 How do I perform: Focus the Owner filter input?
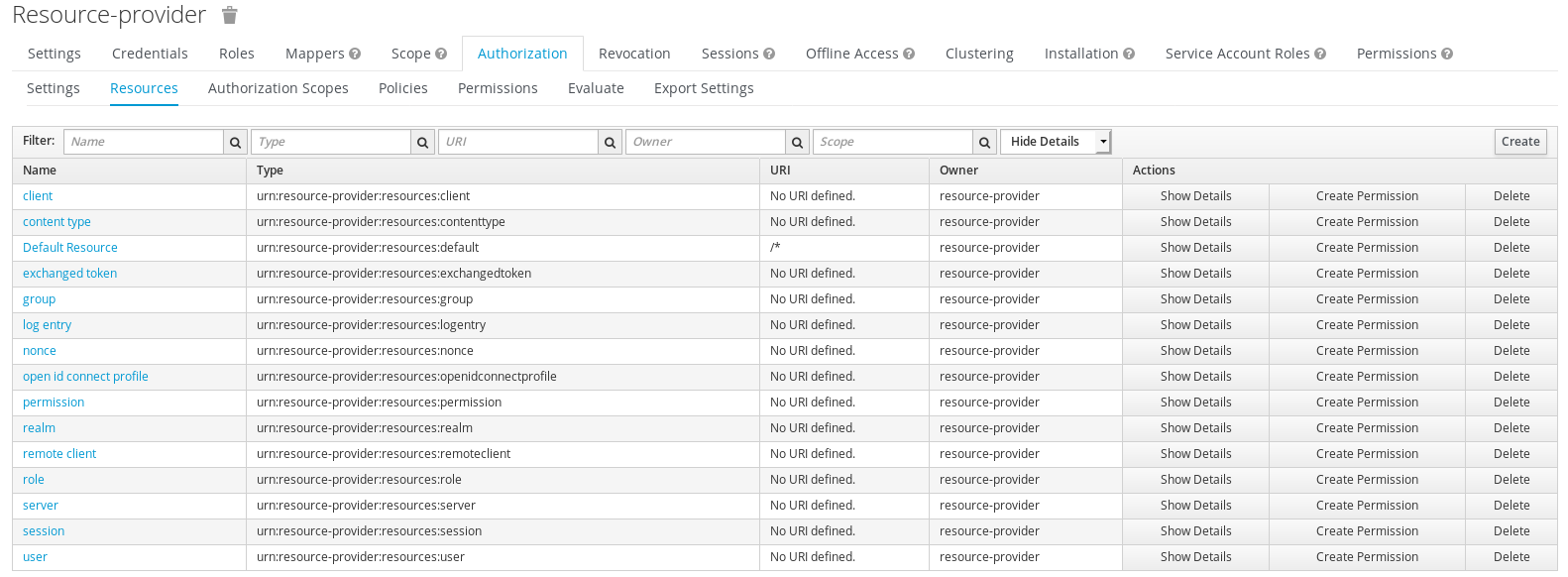706,142
